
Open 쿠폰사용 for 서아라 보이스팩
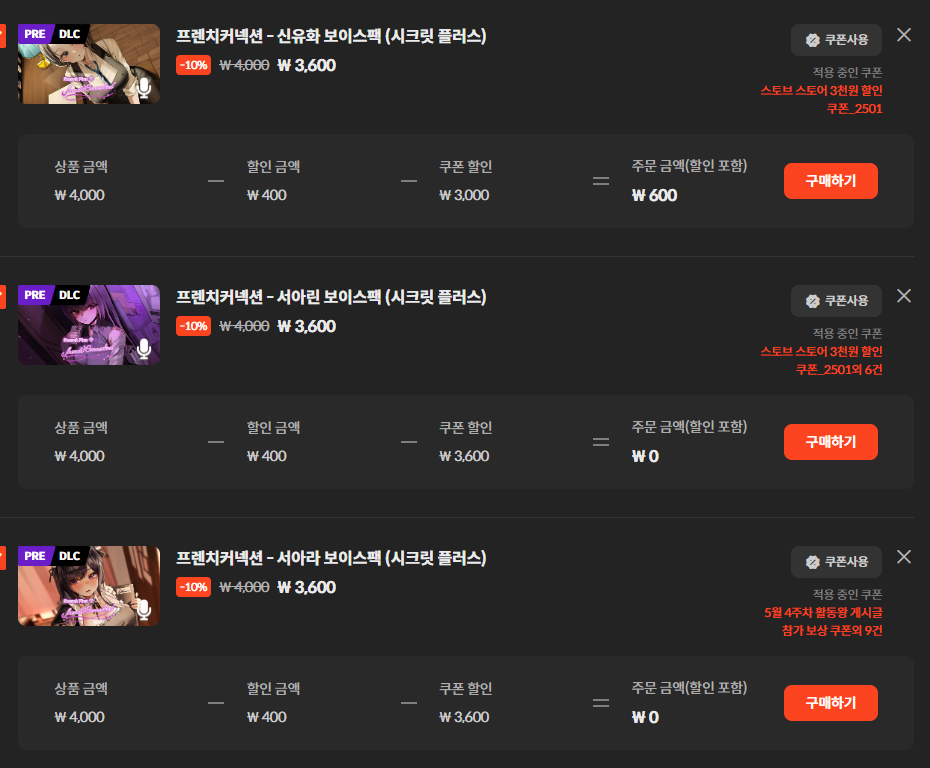tap(836, 562)
